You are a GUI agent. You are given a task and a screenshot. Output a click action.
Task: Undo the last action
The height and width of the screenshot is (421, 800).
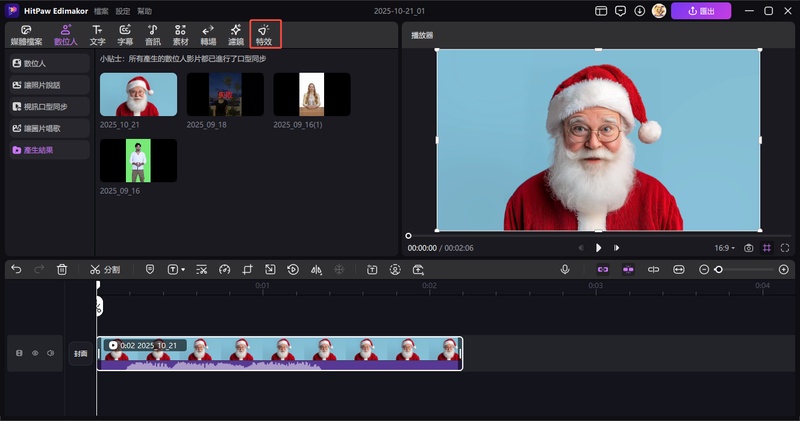coord(16,269)
